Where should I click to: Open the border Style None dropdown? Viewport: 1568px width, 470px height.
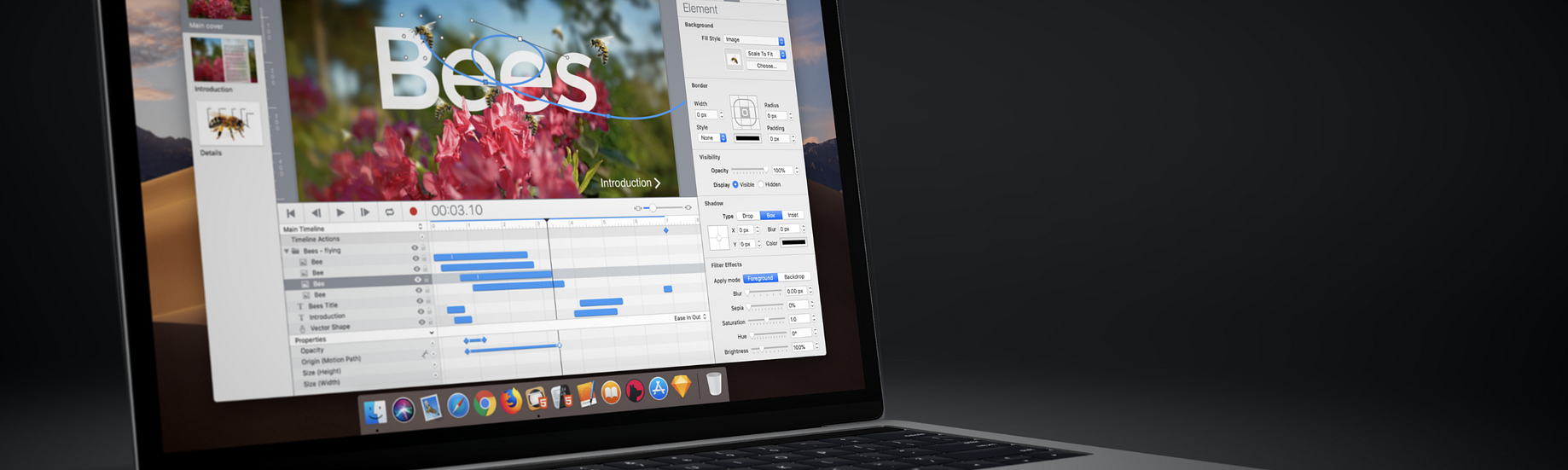pyautogui.click(x=711, y=137)
